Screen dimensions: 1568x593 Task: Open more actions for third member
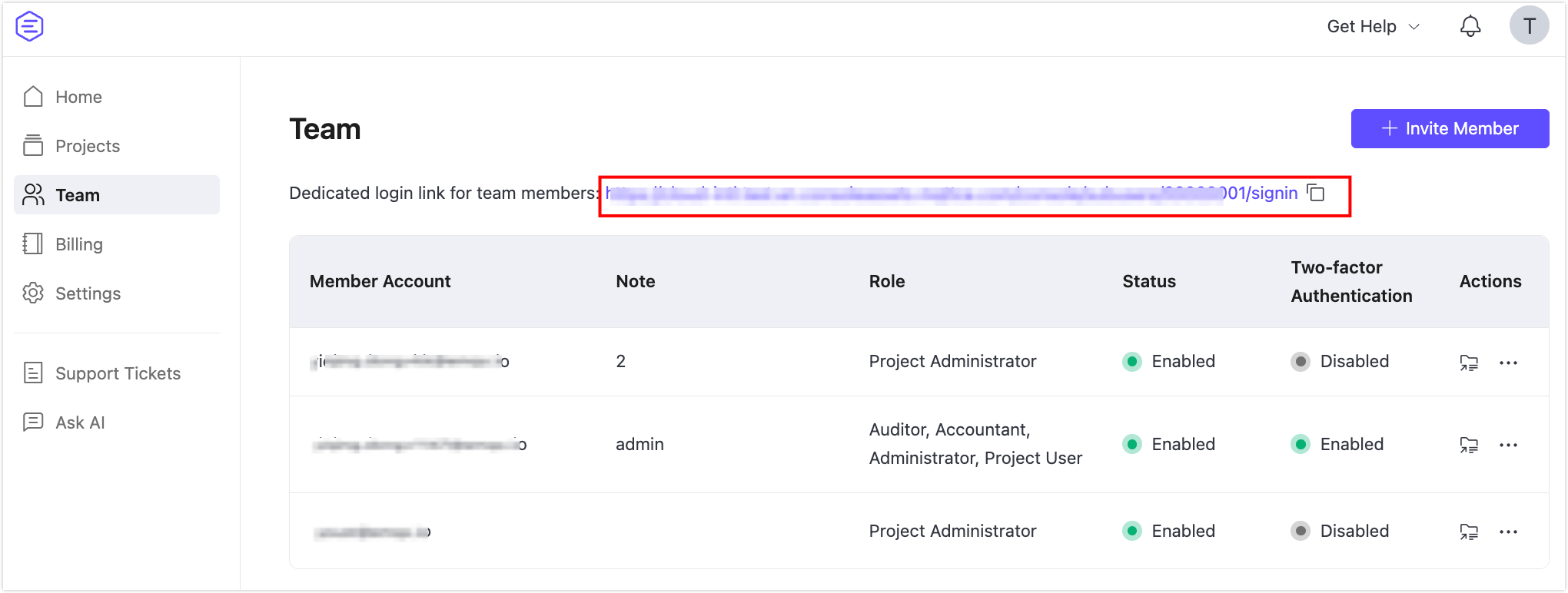pyautogui.click(x=1508, y=532)
